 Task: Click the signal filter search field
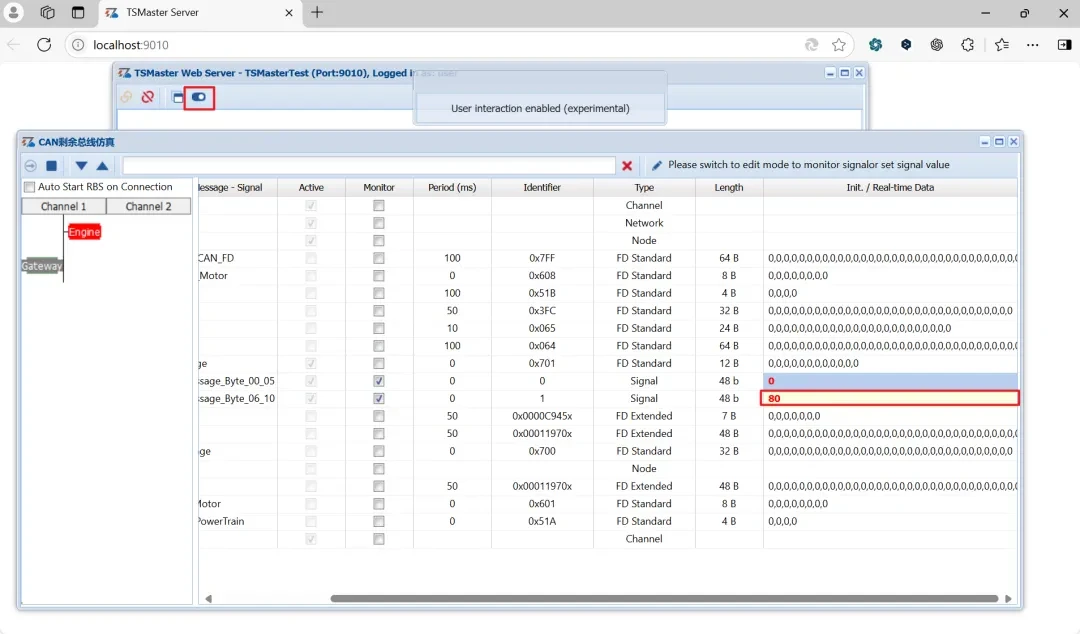(368, 166)
